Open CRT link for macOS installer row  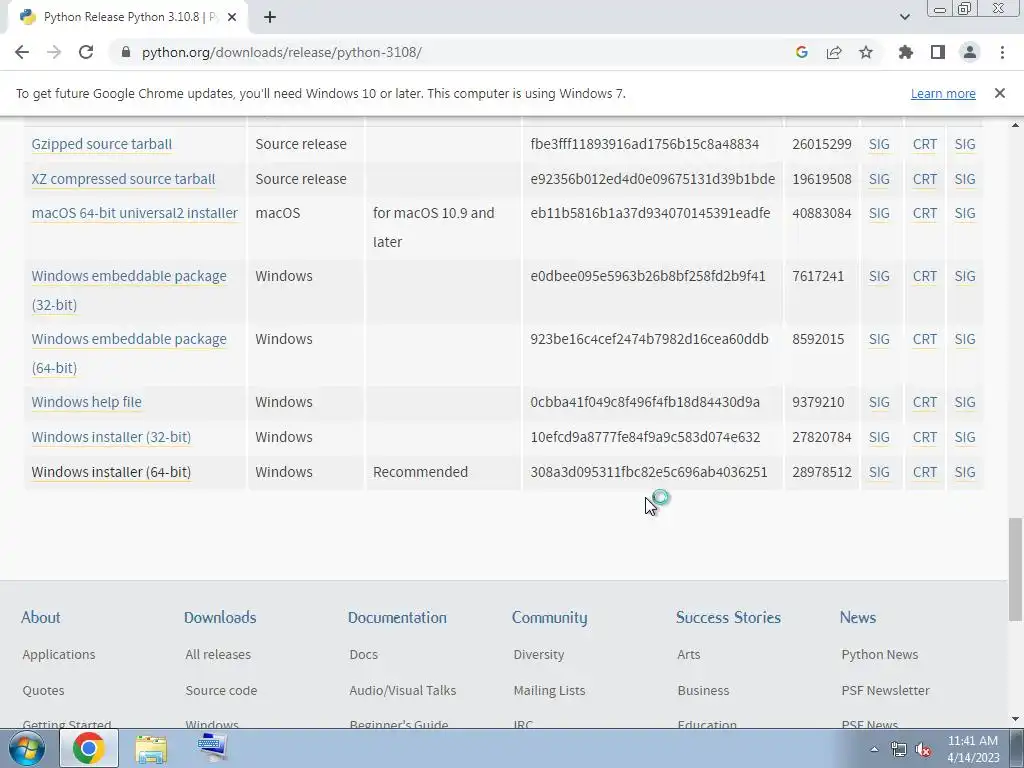[925, 213]
